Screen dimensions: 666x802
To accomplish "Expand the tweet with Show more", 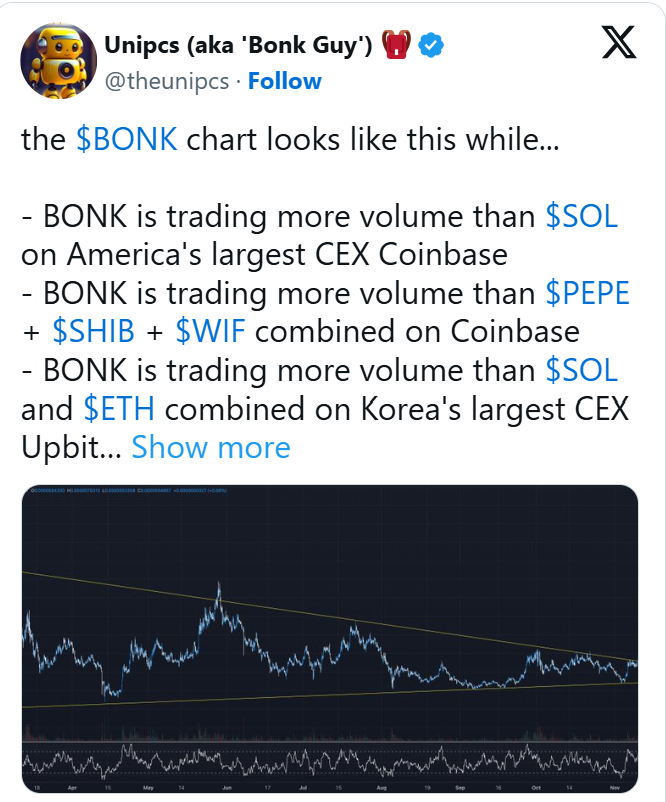I will click(x=211, y=447).
